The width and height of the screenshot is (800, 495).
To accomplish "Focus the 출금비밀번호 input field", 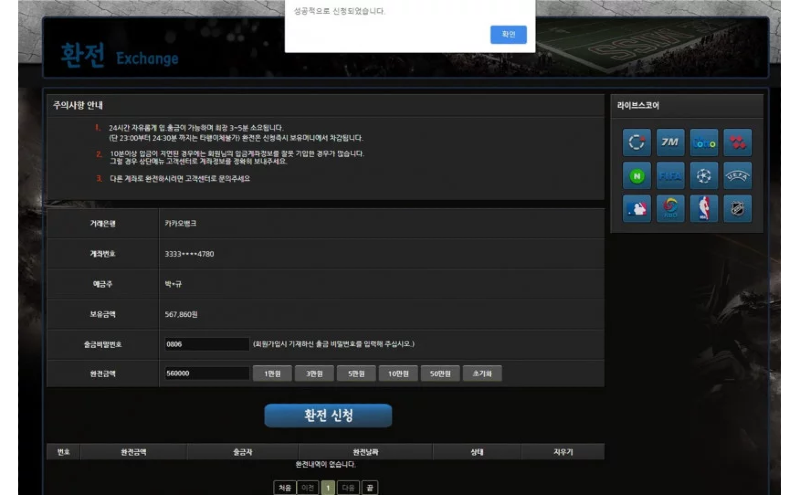I will pyautogui.click(x=206, y=344).
